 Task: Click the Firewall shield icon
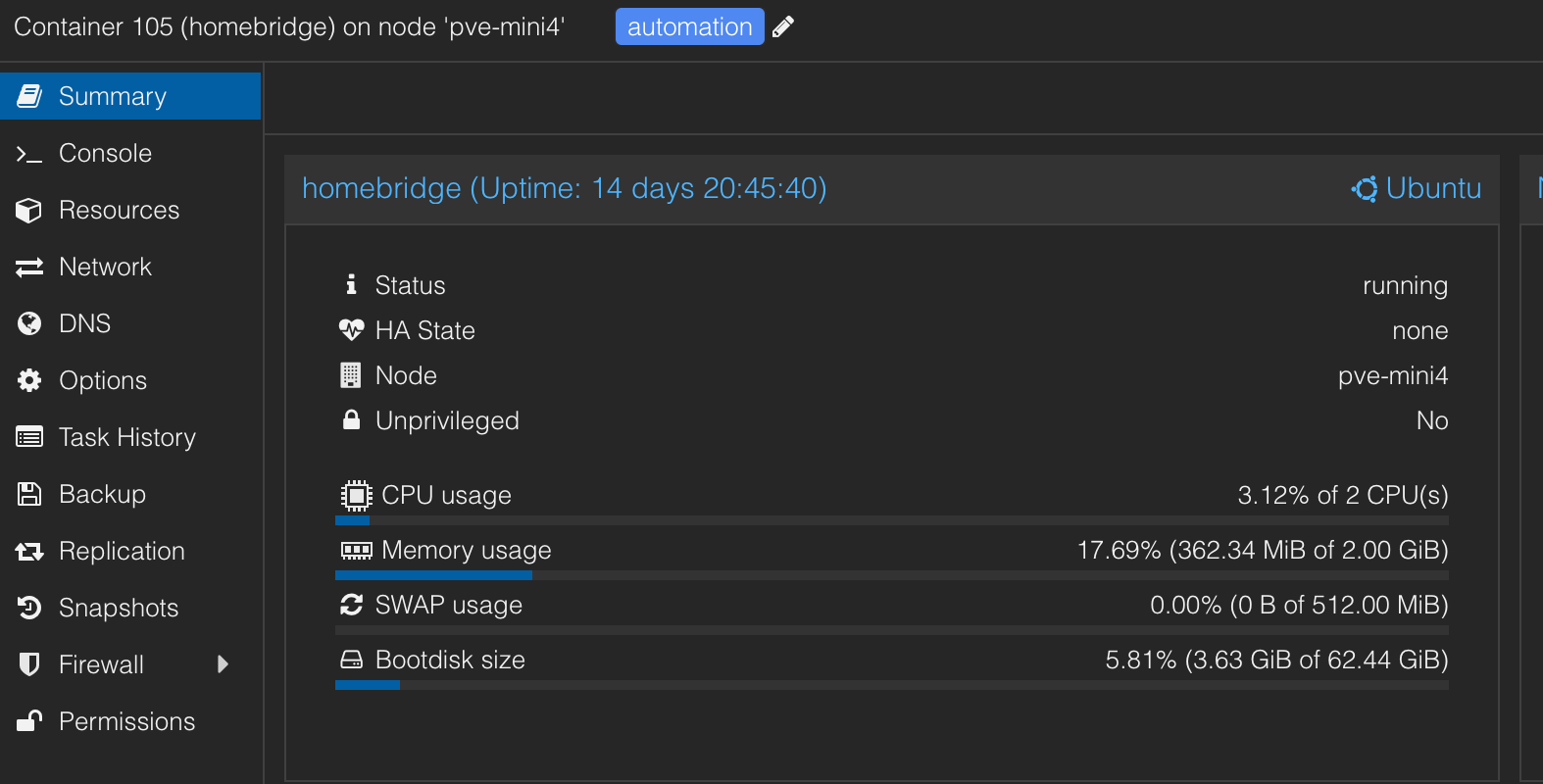29,665
